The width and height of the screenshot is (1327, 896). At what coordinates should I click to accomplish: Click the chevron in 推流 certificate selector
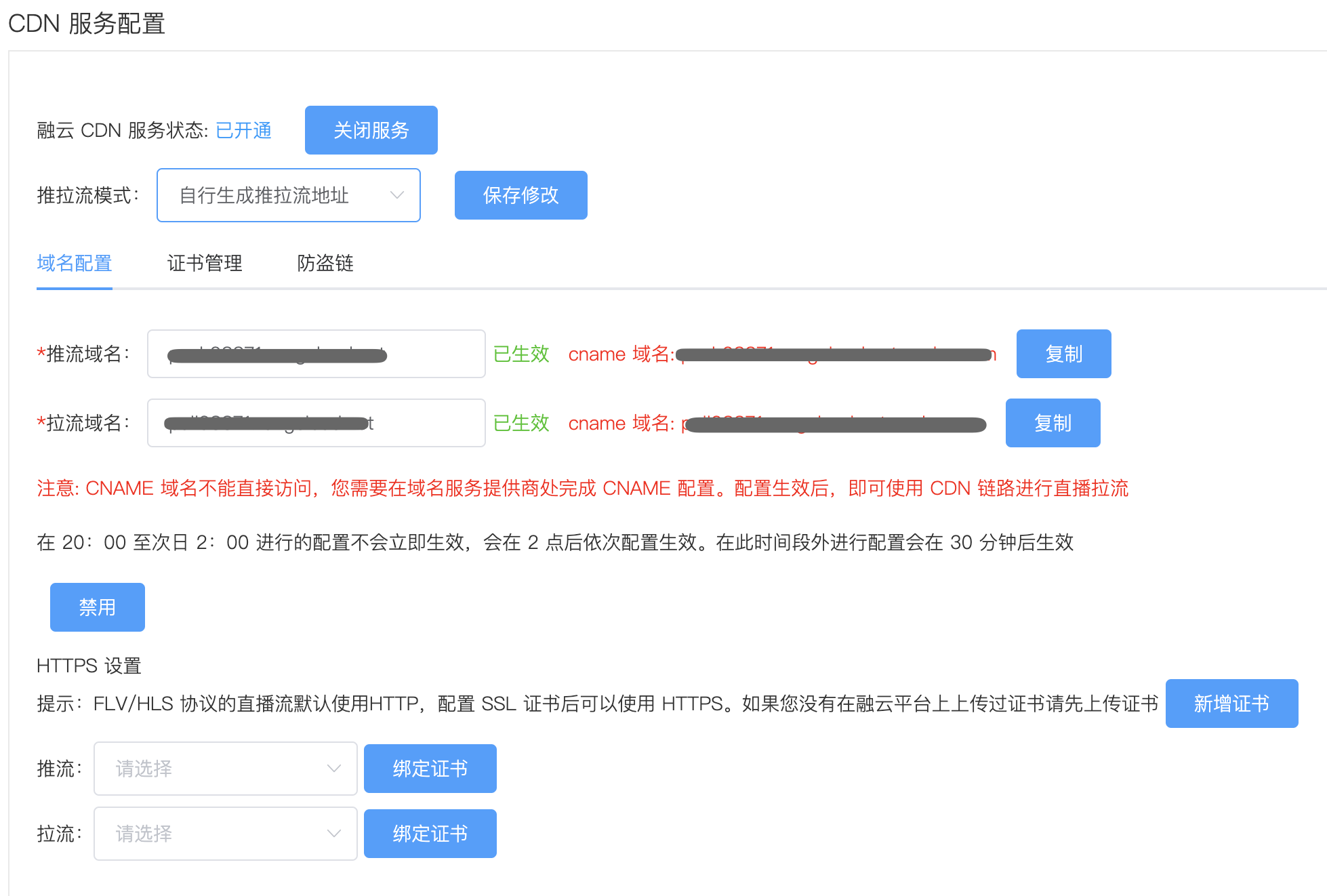click(333, 769)
